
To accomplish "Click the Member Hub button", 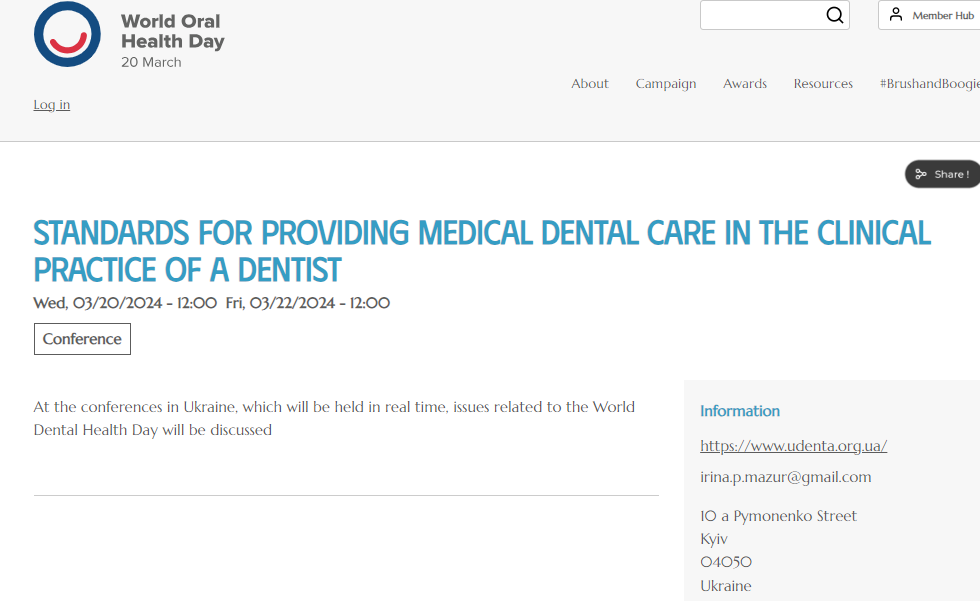I will pos(929,15).
